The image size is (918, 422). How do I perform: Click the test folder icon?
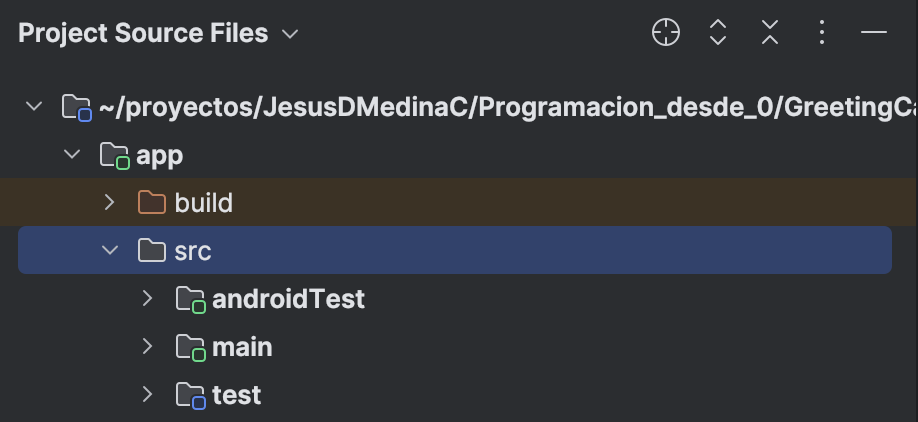[x=189, y=395]
